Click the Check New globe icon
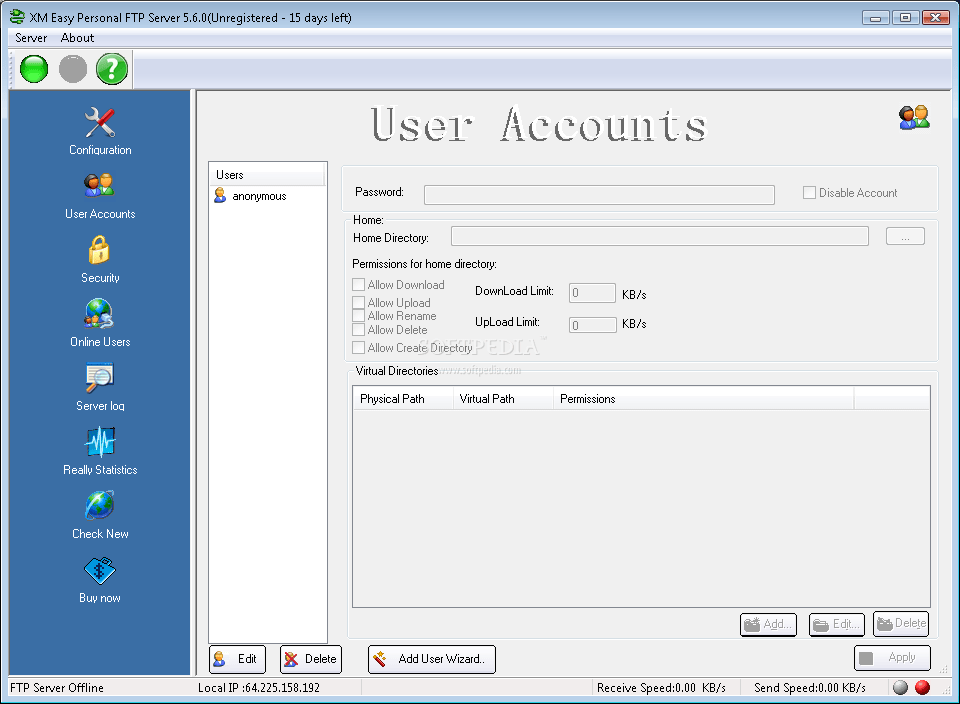960x704 pixels. point(100,506)
